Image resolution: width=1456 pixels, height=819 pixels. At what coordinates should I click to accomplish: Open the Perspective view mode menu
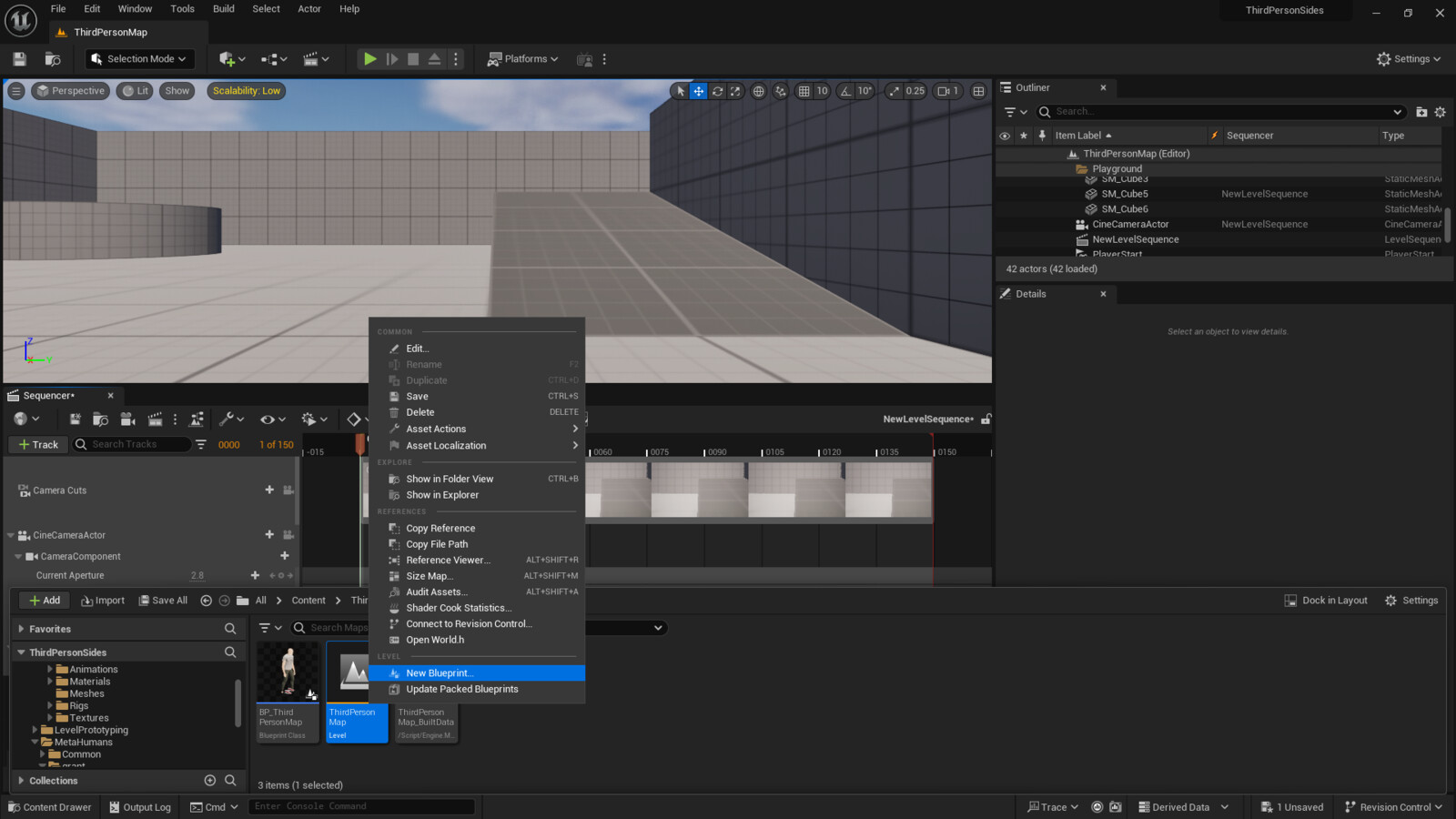coord(71,91)
